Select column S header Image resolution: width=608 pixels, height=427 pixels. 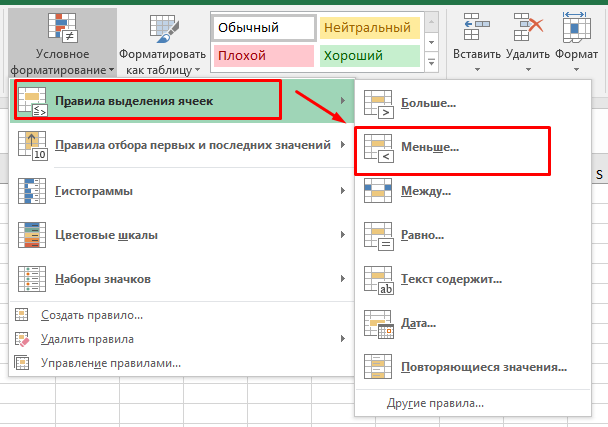click(599, 175)
